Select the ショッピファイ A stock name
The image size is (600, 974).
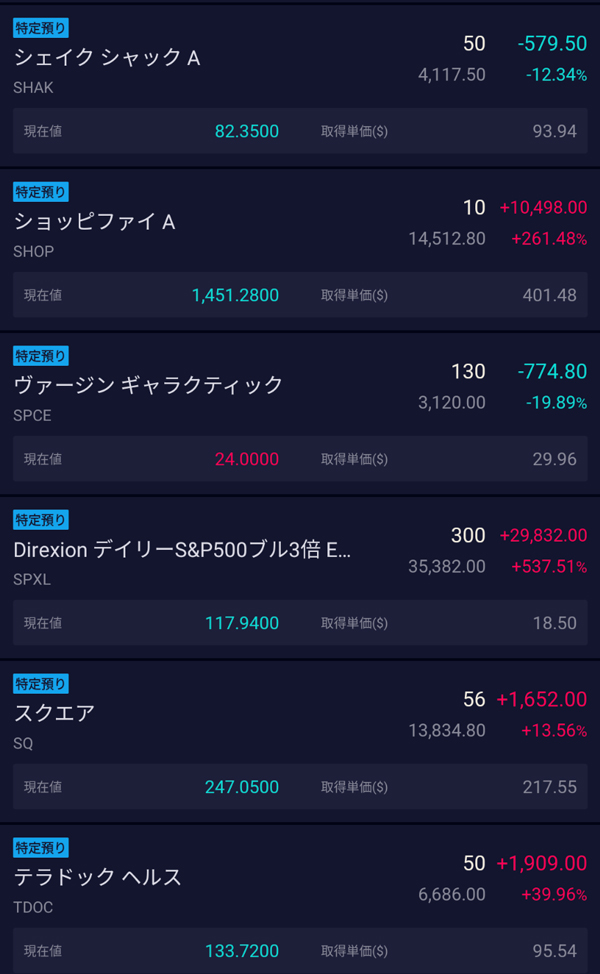point(94,221)
